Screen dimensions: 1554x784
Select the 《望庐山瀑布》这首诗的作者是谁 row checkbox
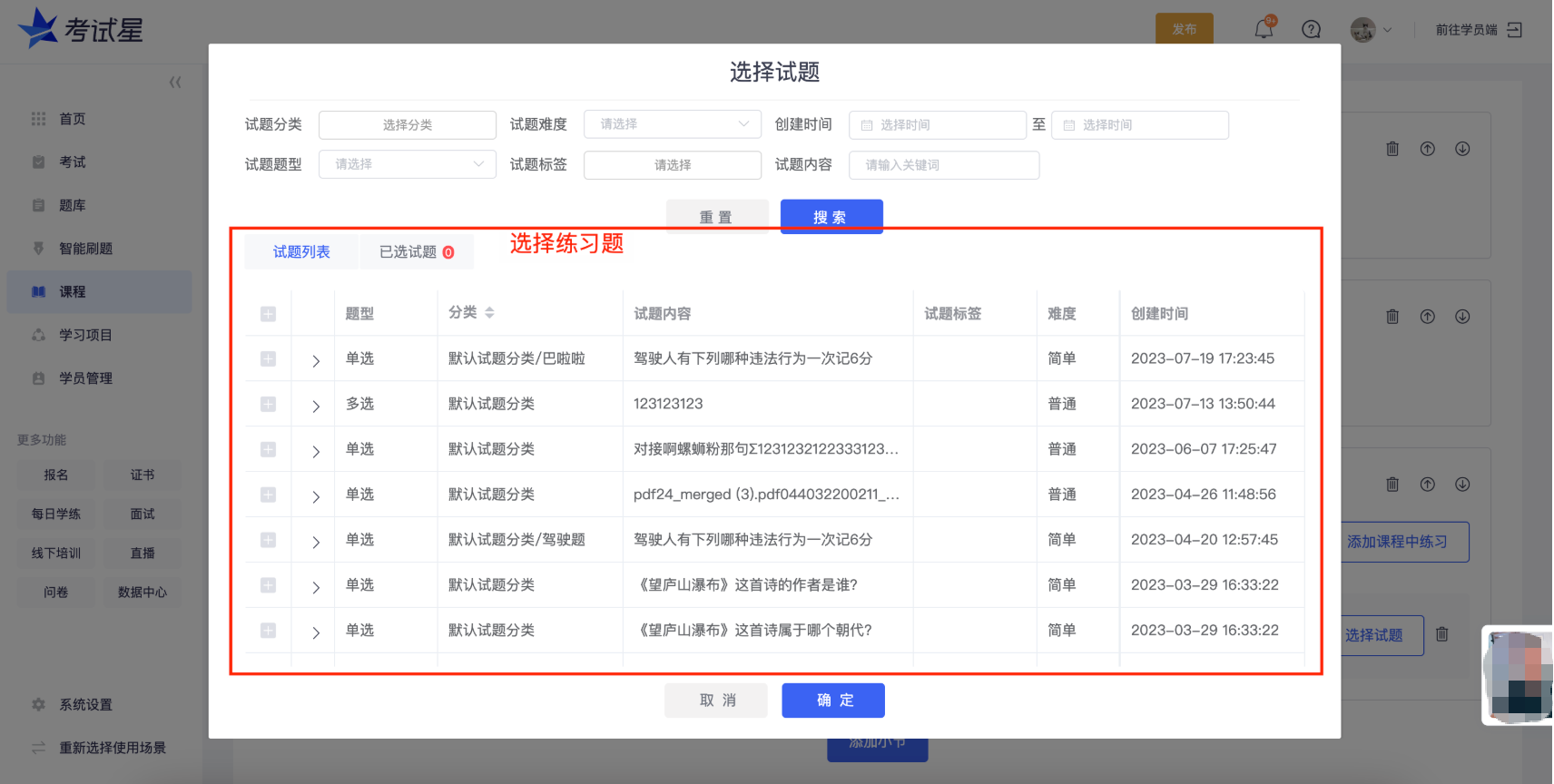[x=268, y=585]
